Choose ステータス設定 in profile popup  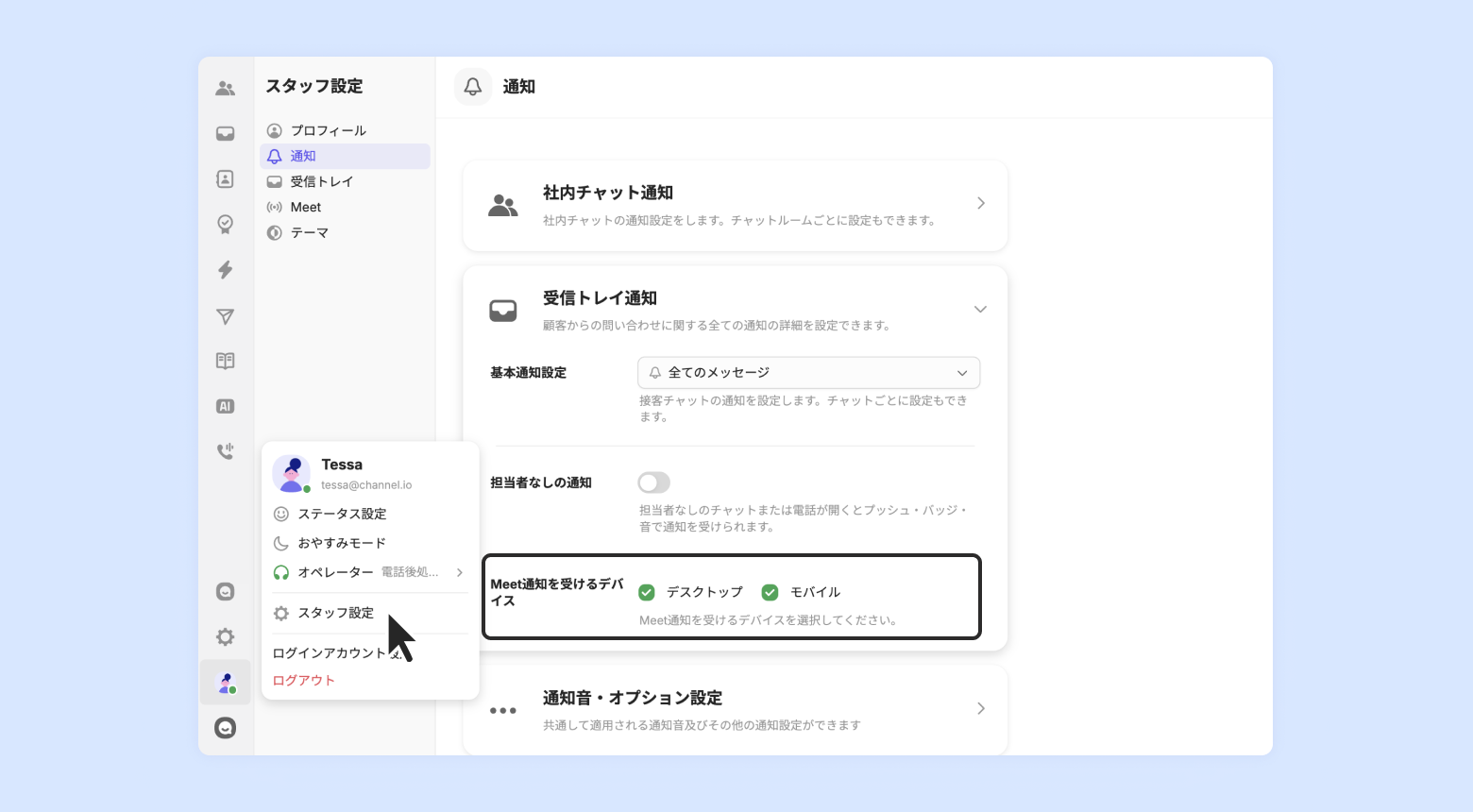point(369,514)
